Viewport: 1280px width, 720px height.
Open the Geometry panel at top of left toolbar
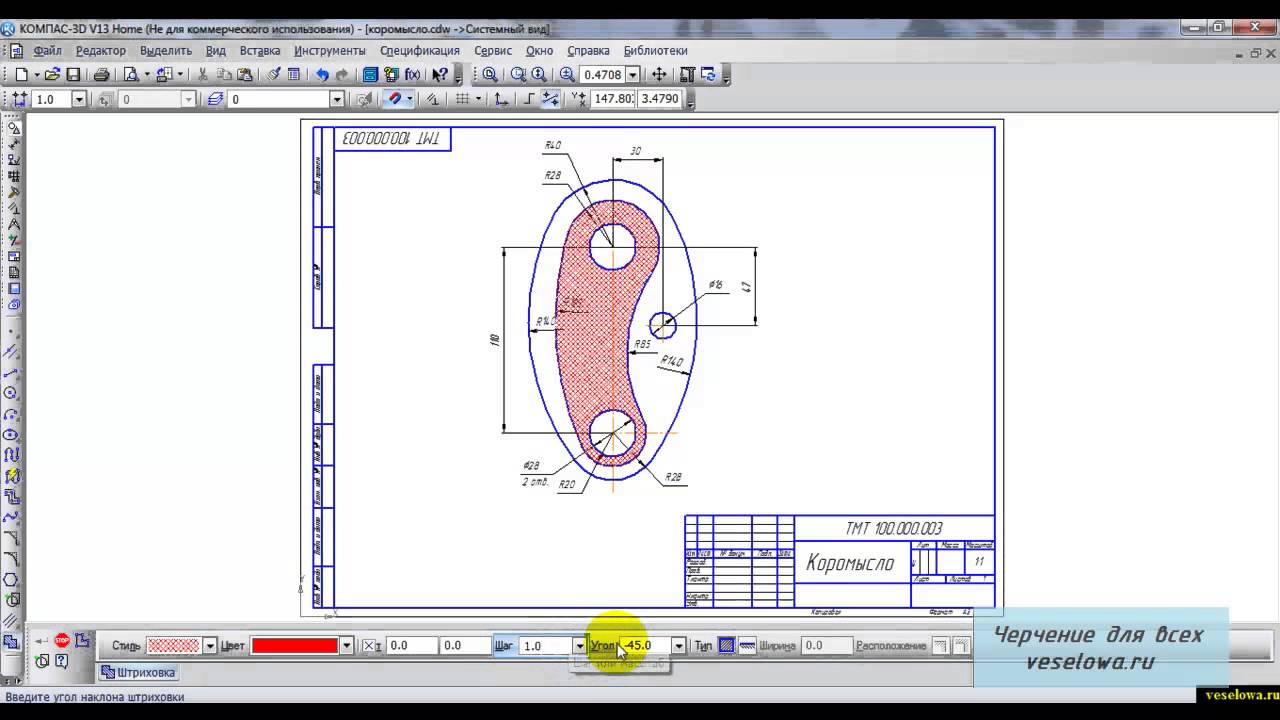(x=13, y=128)
